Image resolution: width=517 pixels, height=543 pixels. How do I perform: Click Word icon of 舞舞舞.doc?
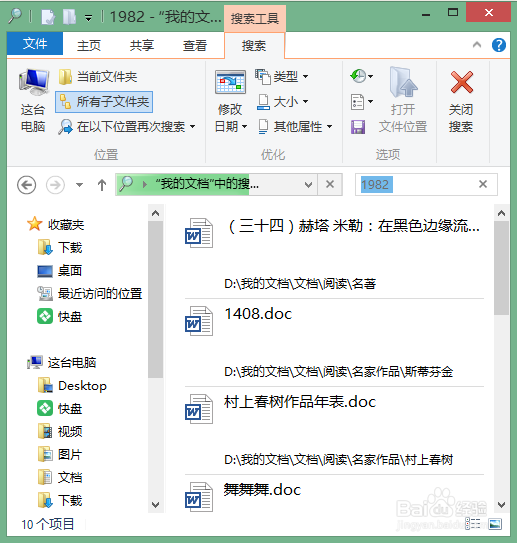point(199,497)
